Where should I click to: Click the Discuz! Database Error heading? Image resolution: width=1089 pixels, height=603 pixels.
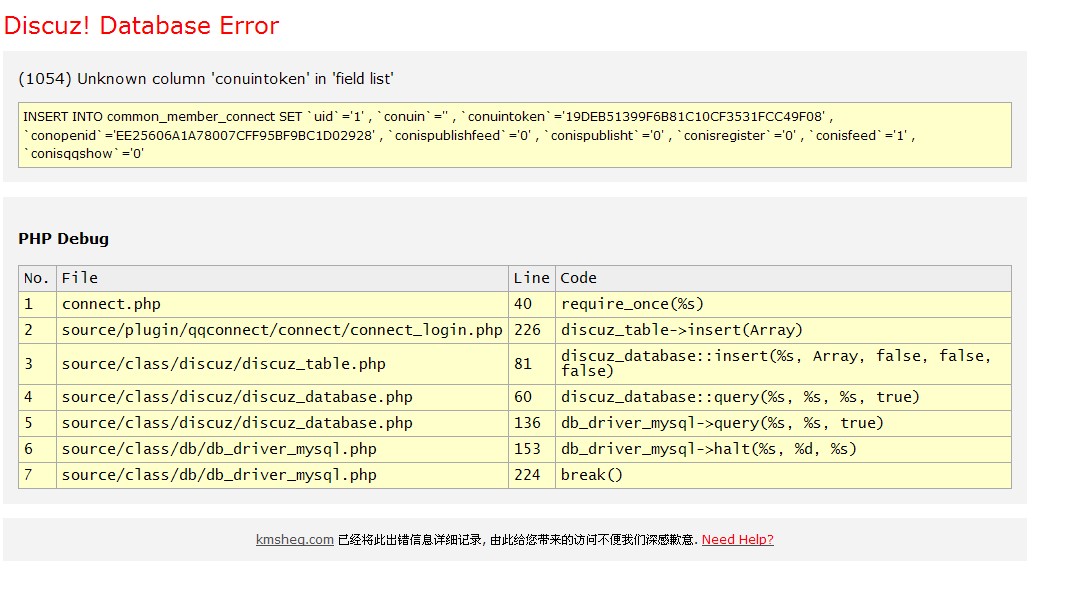click(x=142, y=26)
